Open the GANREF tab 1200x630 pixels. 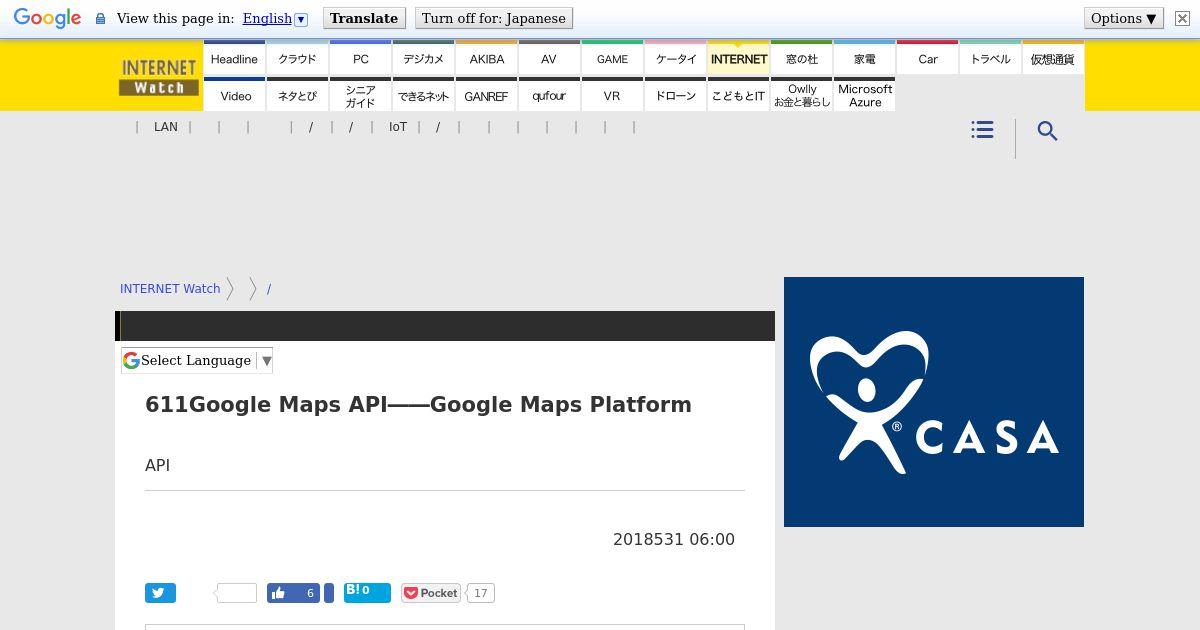(486, 95)
